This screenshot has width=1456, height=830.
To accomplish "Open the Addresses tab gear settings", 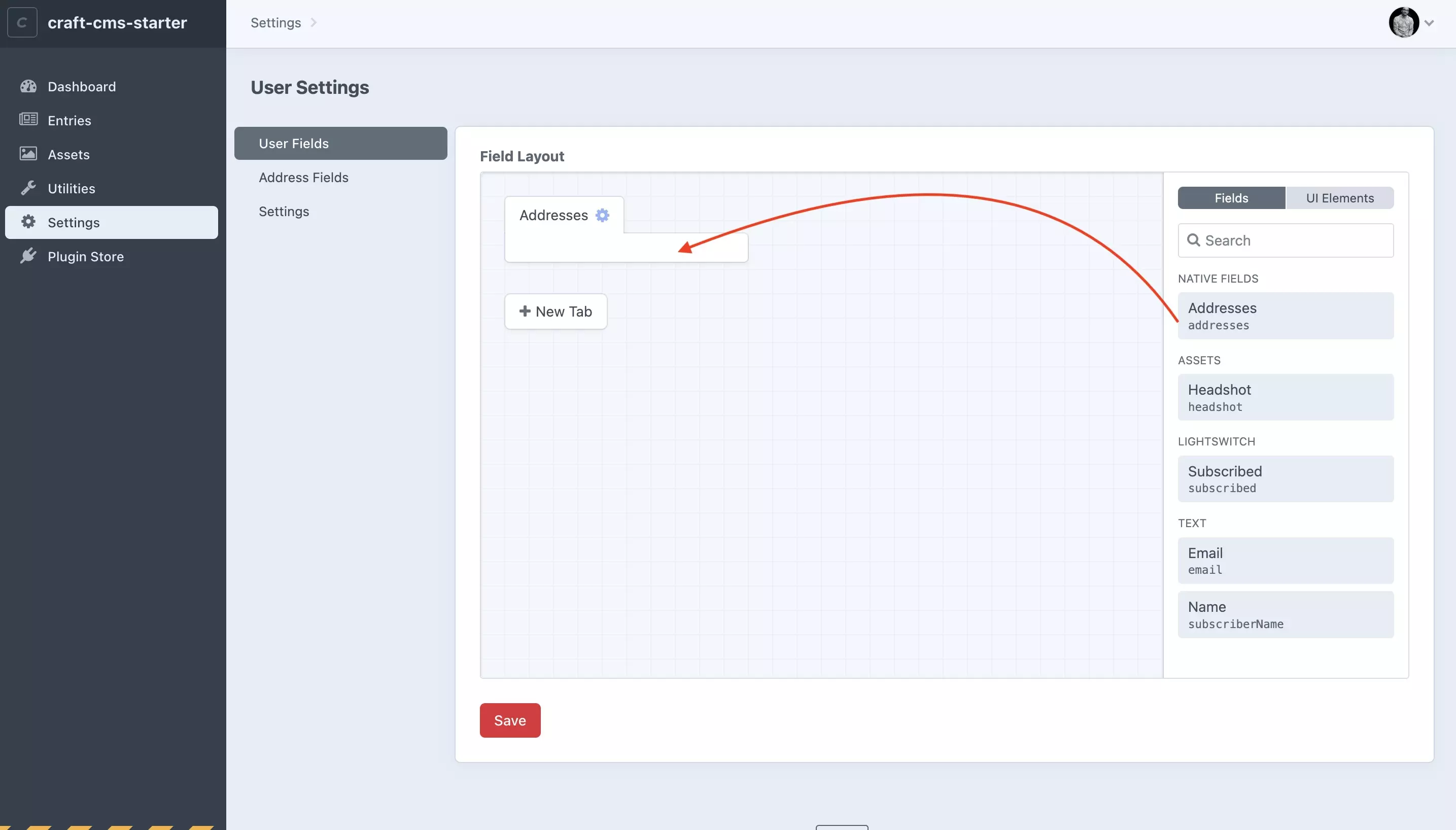I will pos(602,215).
